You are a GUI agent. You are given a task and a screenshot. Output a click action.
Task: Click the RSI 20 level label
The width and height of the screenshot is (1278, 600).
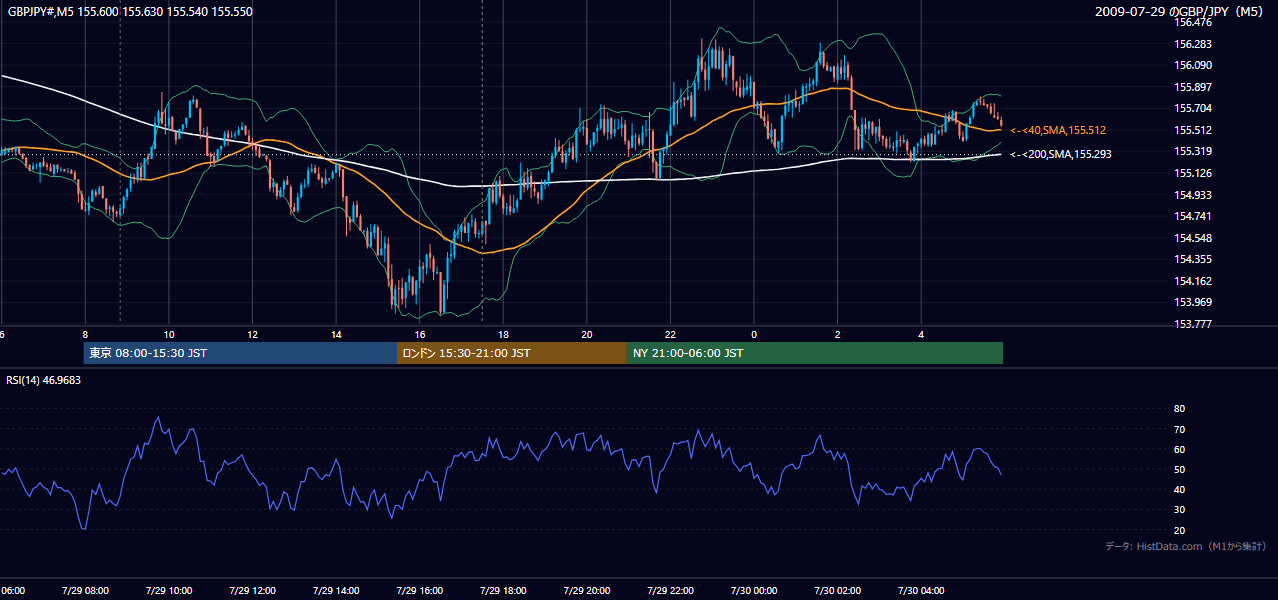pyautogui.click(x=1179, y=530)
